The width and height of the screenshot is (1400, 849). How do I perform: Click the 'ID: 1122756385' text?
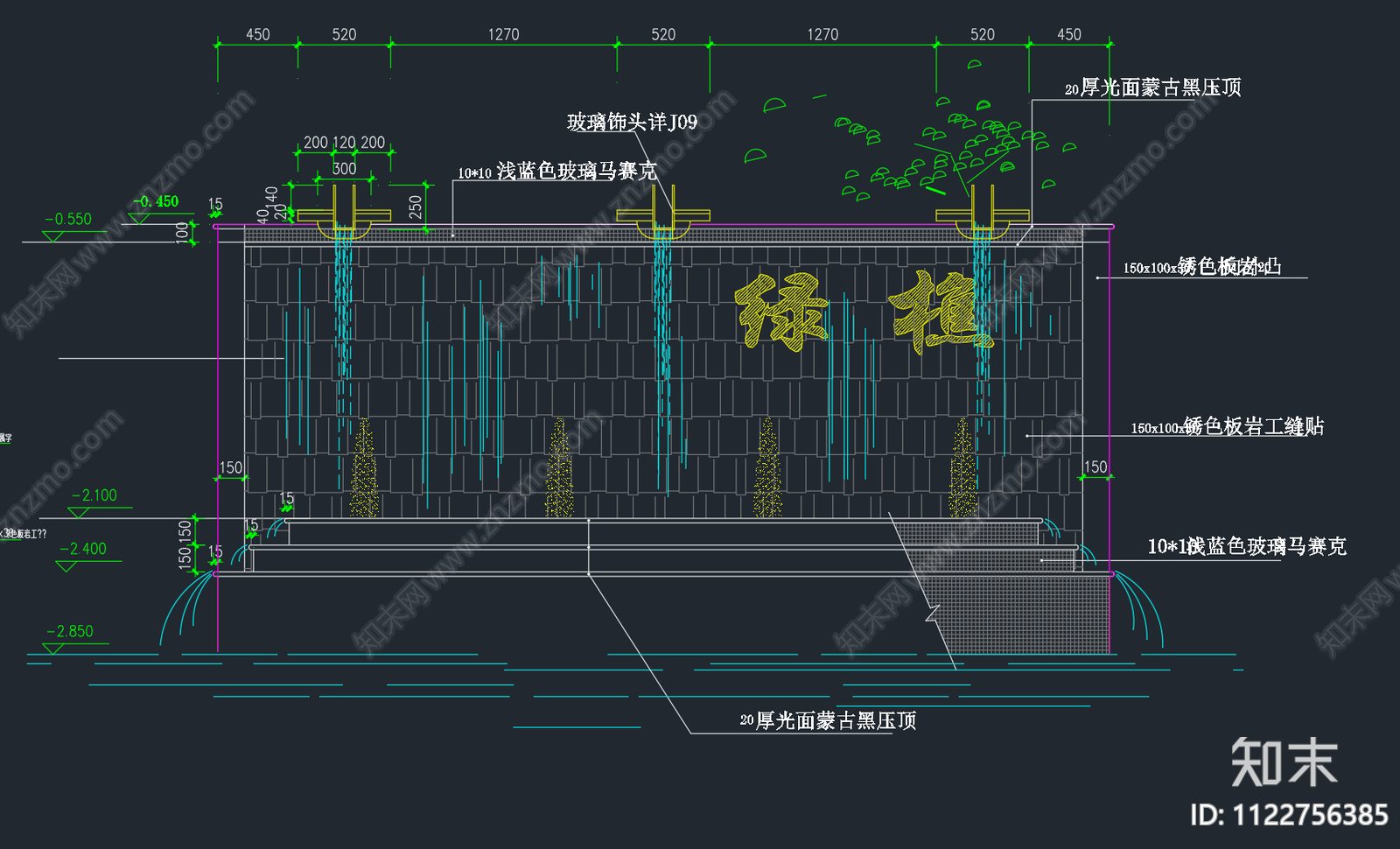[1289, 815]
